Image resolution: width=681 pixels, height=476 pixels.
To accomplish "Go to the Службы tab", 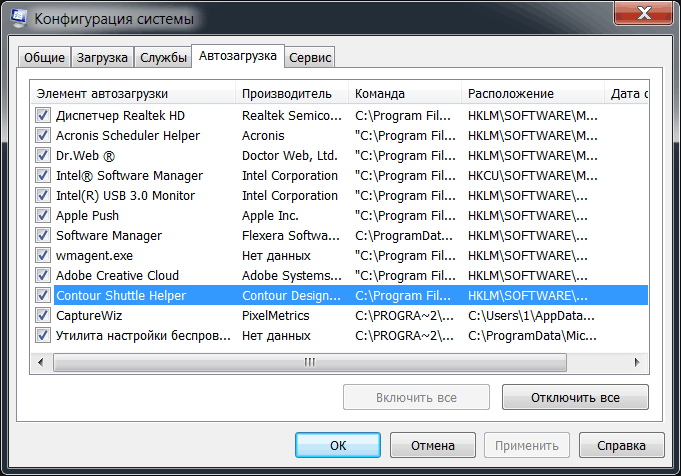I will (x=163, y=57).
